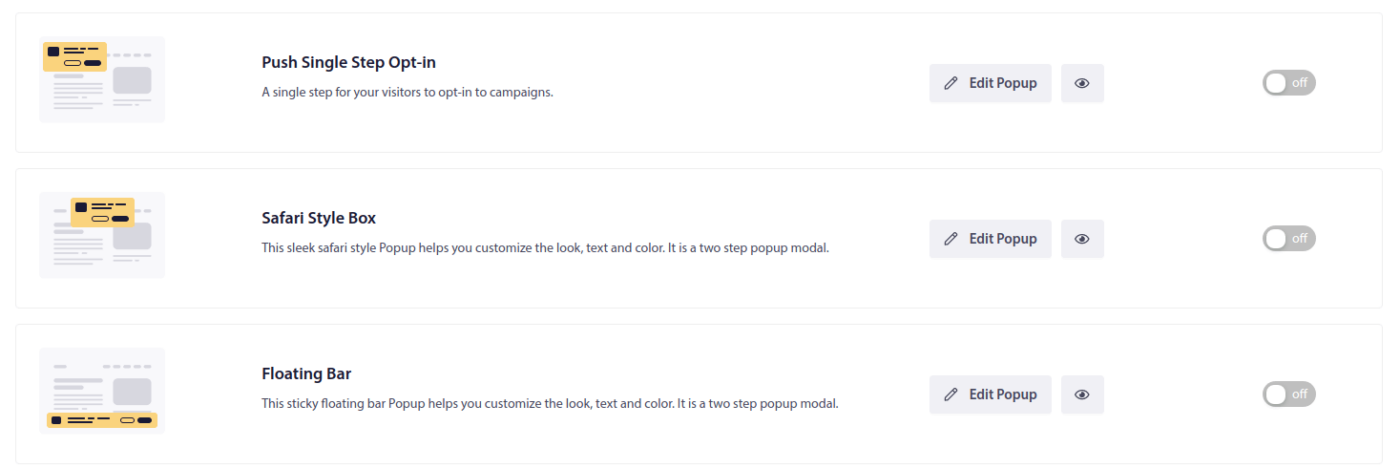Image resolution: width=1400 pixels, height=469 pixels.
Task: Turn on the Safari Style Box switch
Action: [x=1289, y=239]
